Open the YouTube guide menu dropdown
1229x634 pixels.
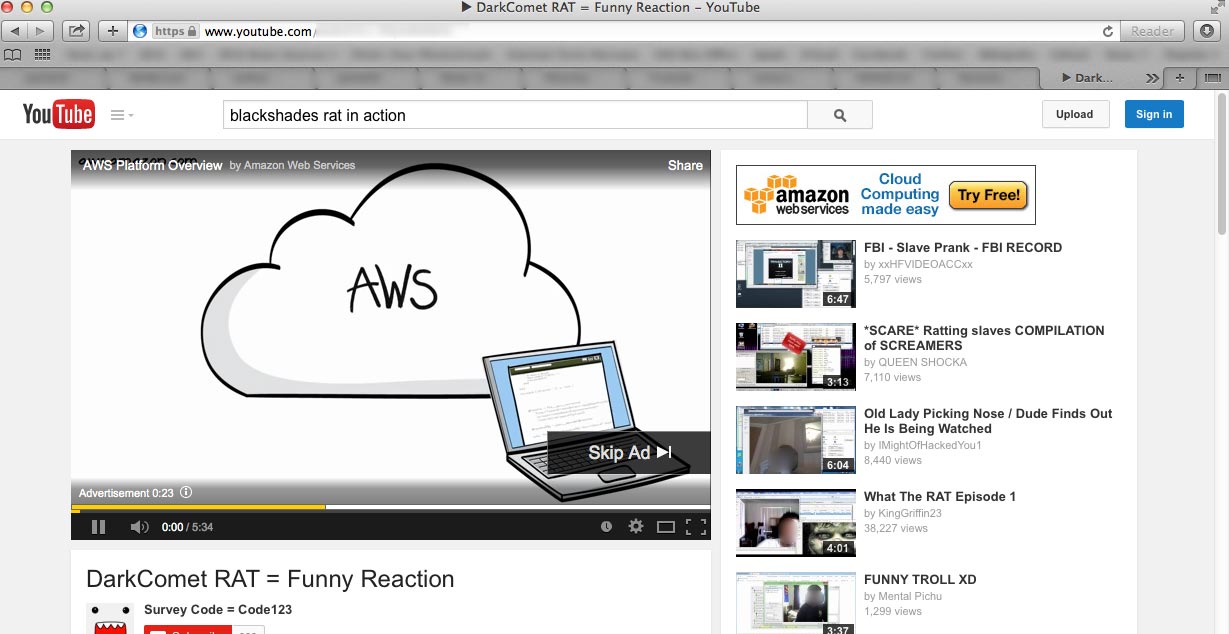point(122,115)
